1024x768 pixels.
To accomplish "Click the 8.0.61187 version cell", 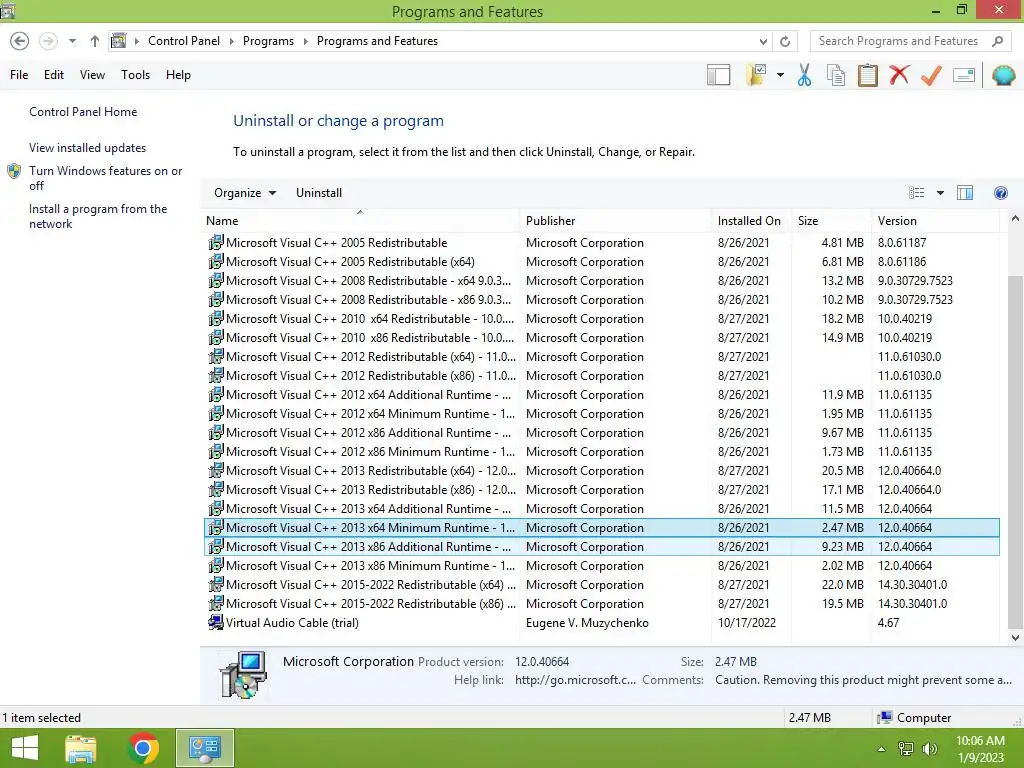I will click(902, 243).
